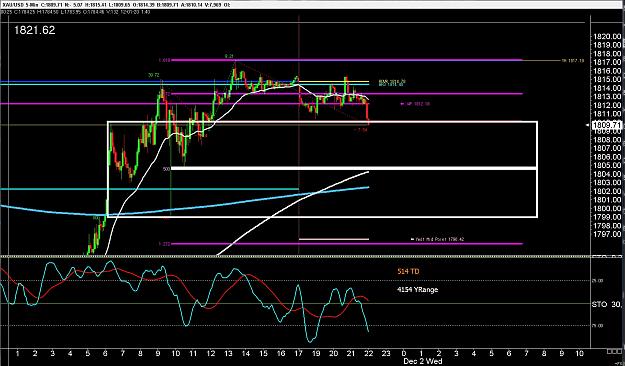
Task: Select the 1800.00 price axis label
Action: click(607, 209)
